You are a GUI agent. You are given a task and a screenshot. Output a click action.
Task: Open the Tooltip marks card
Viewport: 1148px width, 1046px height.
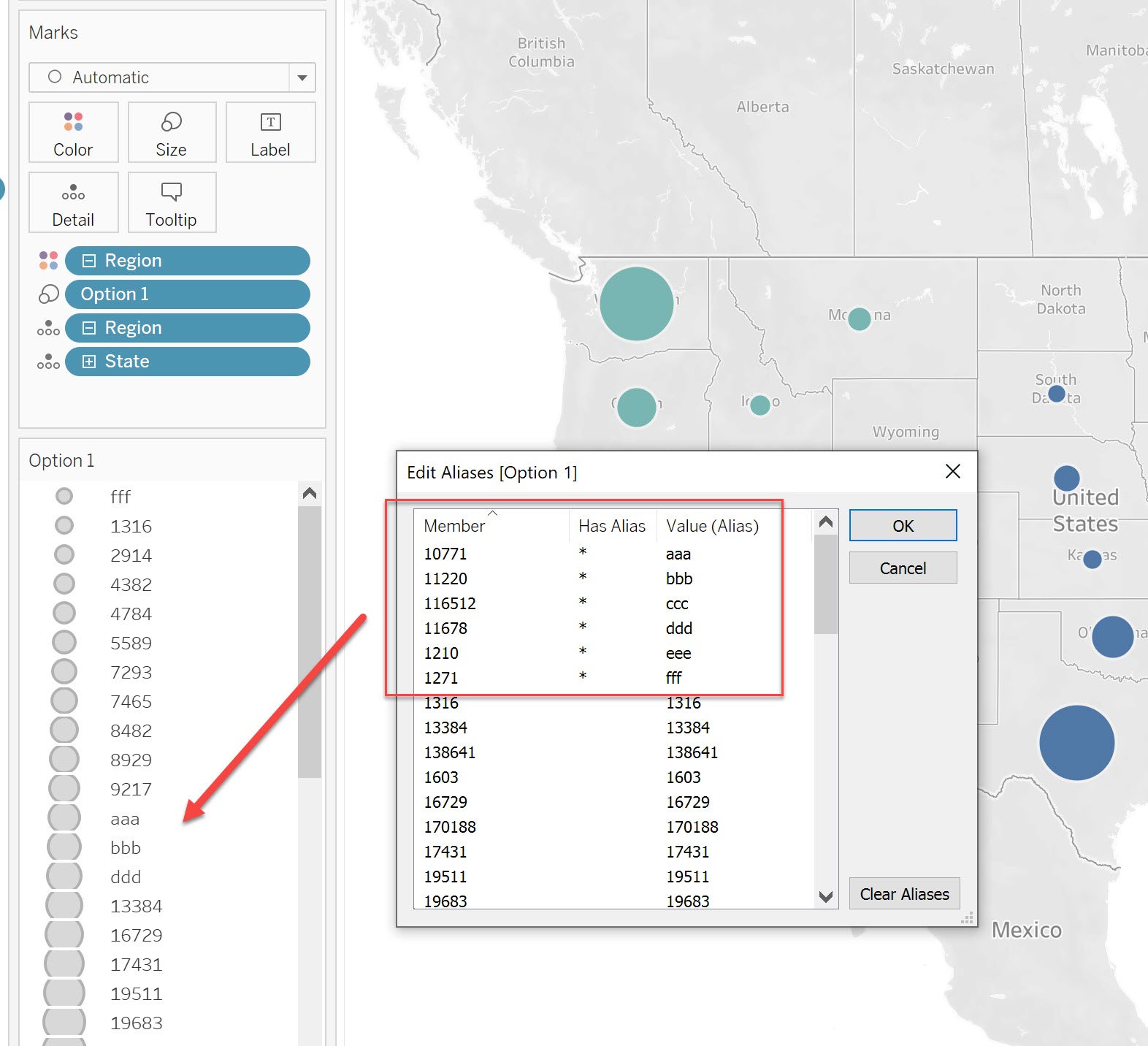point(172,202)
